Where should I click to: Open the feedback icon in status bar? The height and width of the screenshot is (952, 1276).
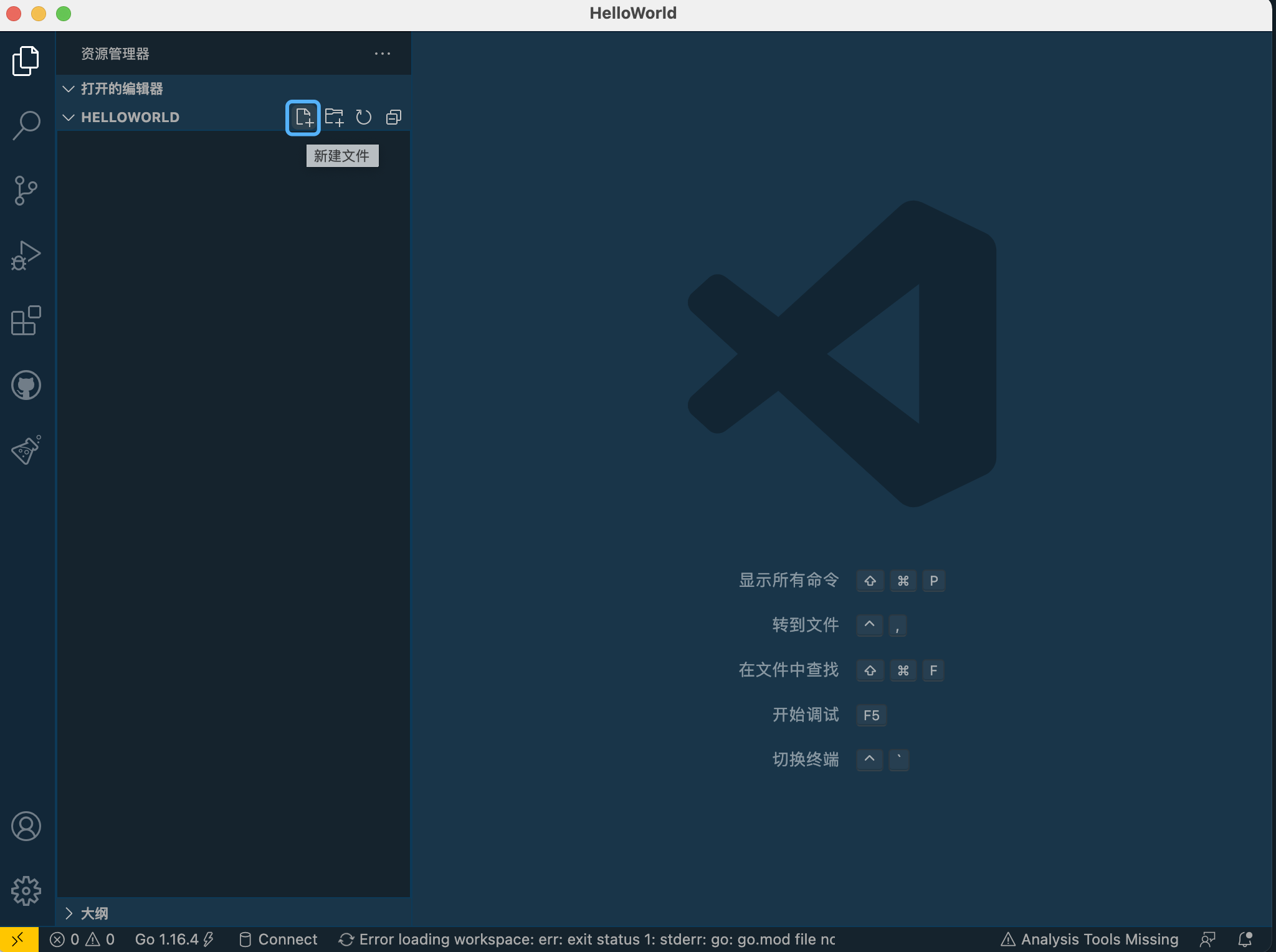[x=1208, y=939]
